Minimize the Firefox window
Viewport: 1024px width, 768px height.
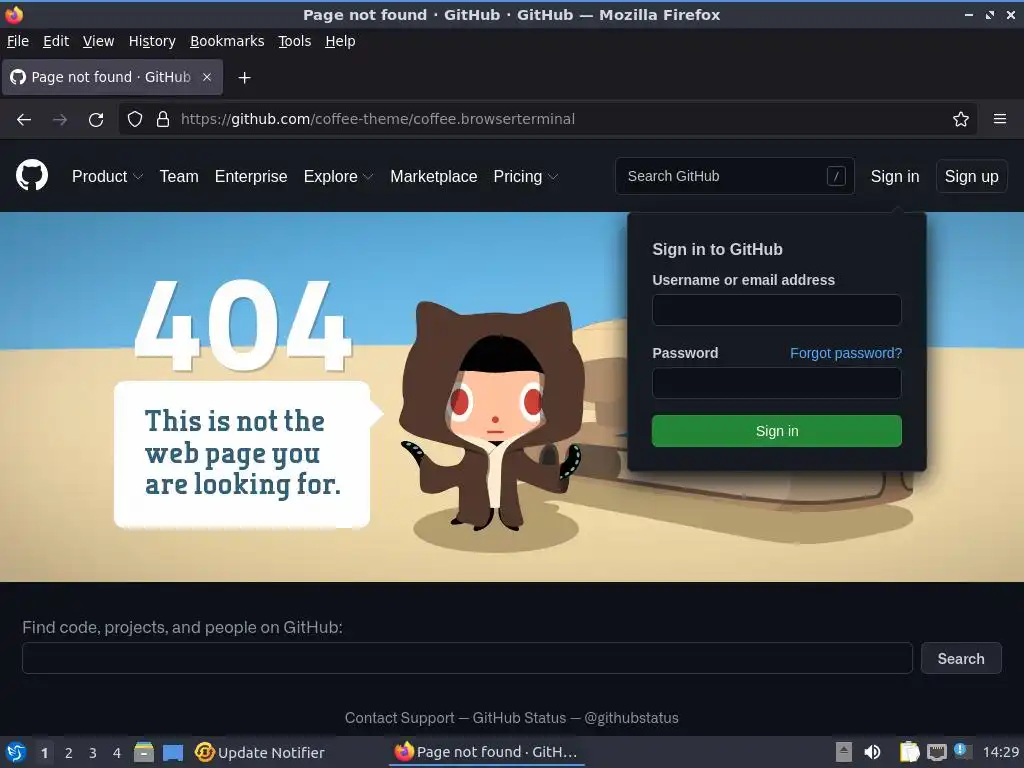(969, 14)
